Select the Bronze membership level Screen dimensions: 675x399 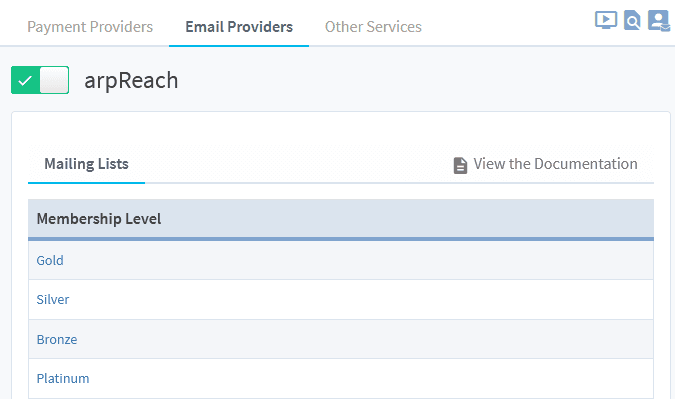57,340
